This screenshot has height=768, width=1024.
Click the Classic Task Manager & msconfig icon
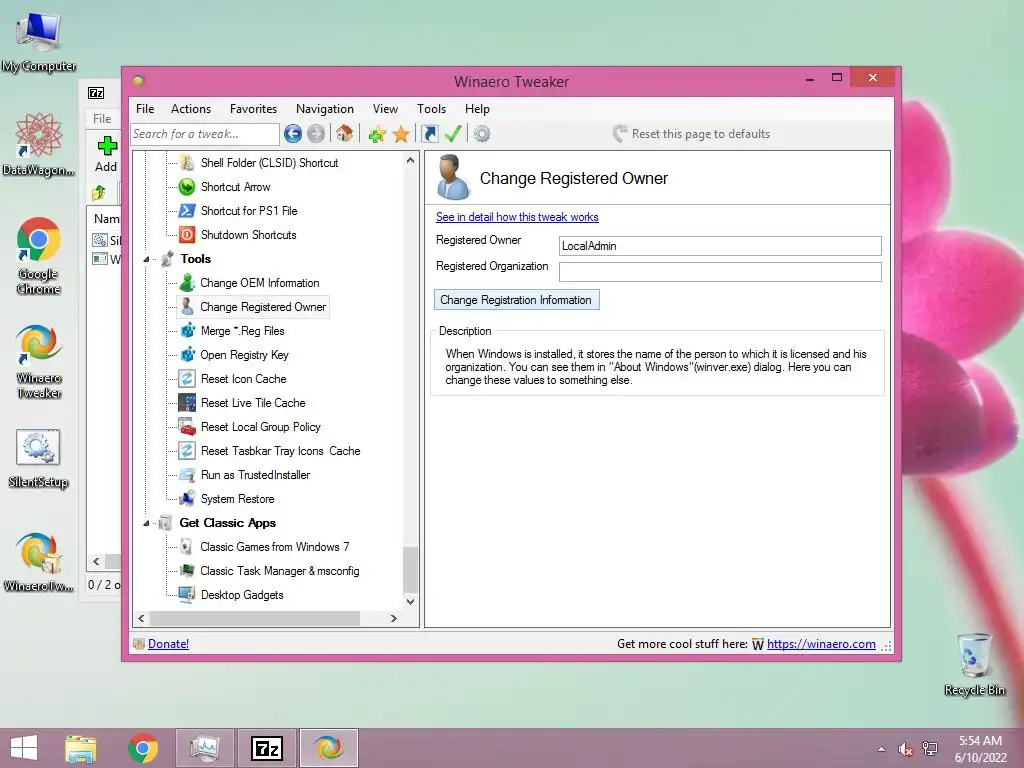(x=187, y=571)
